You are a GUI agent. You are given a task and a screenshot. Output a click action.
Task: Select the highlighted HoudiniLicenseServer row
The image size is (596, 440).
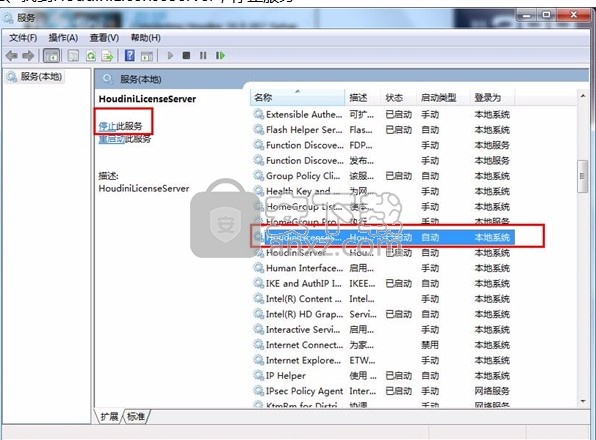(x=382, y=237)
